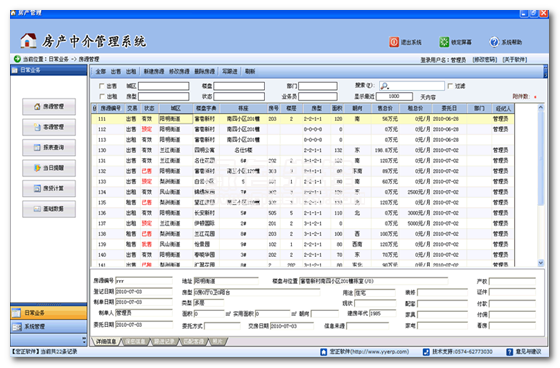The width and height of the screenshot is (560, 368).
Task: Click the 用途 field showing 住宅
Action: 375,293
